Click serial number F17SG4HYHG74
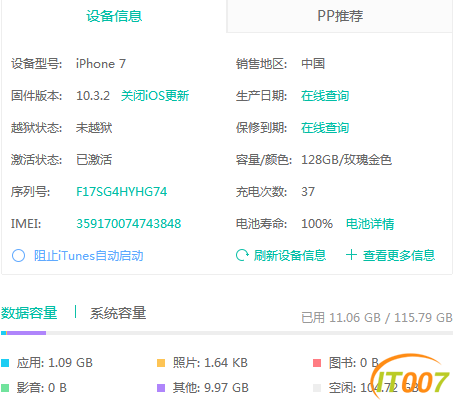The image size is (455, 405). point(122,192)
